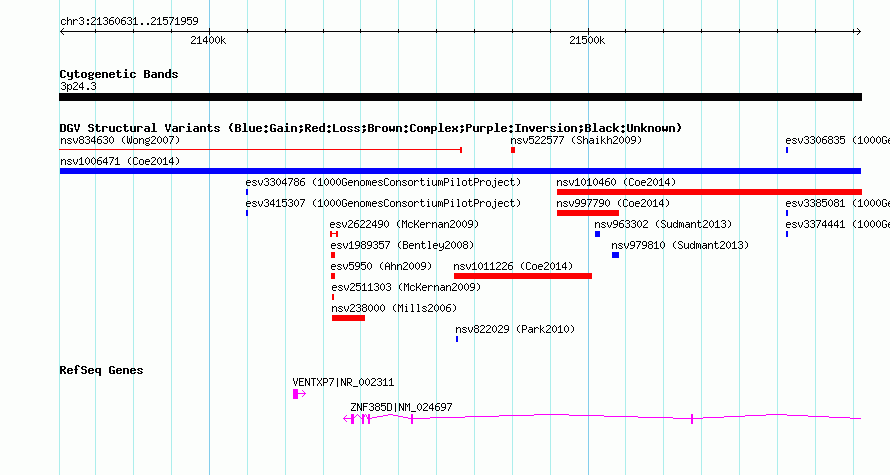Image resolution: width=890 pixels, height=475 pixels.
Task: Select the nsv1010460 red loss bar
Action: [709, 192]
